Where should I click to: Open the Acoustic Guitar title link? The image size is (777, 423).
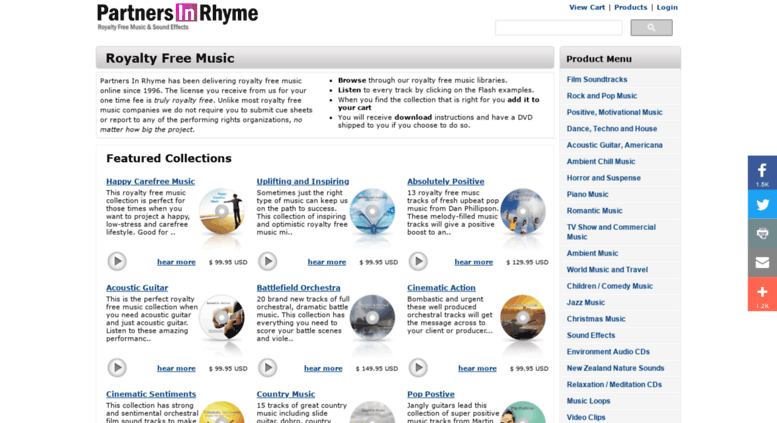137,288
